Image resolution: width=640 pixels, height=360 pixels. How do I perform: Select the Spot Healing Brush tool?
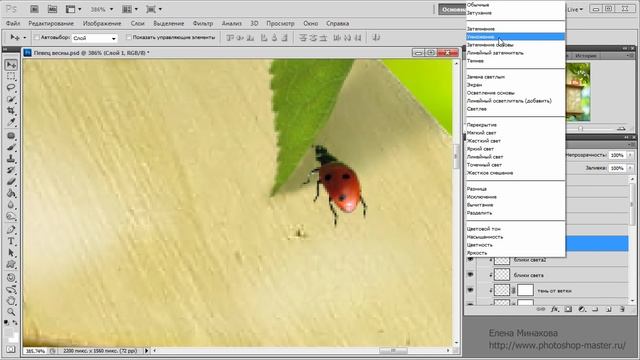[x=11, y=136]
